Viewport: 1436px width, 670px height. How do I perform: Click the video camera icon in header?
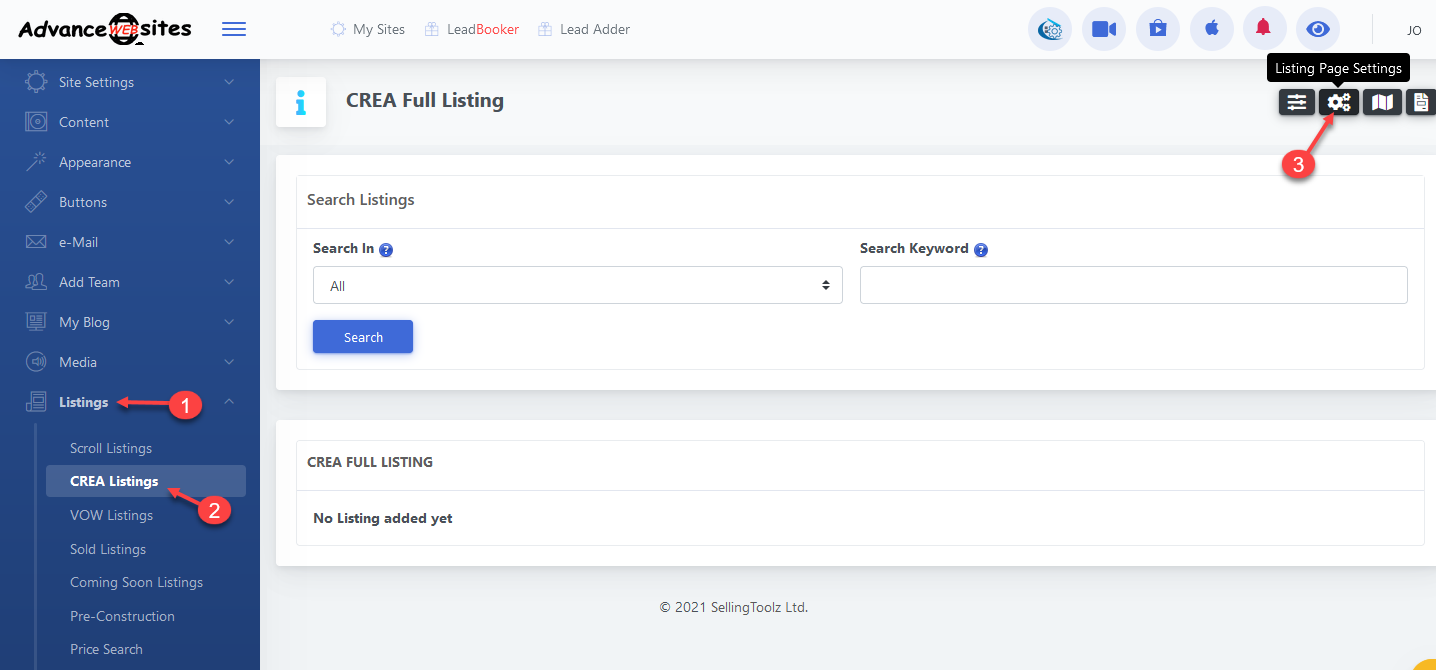pos(1104,30)
